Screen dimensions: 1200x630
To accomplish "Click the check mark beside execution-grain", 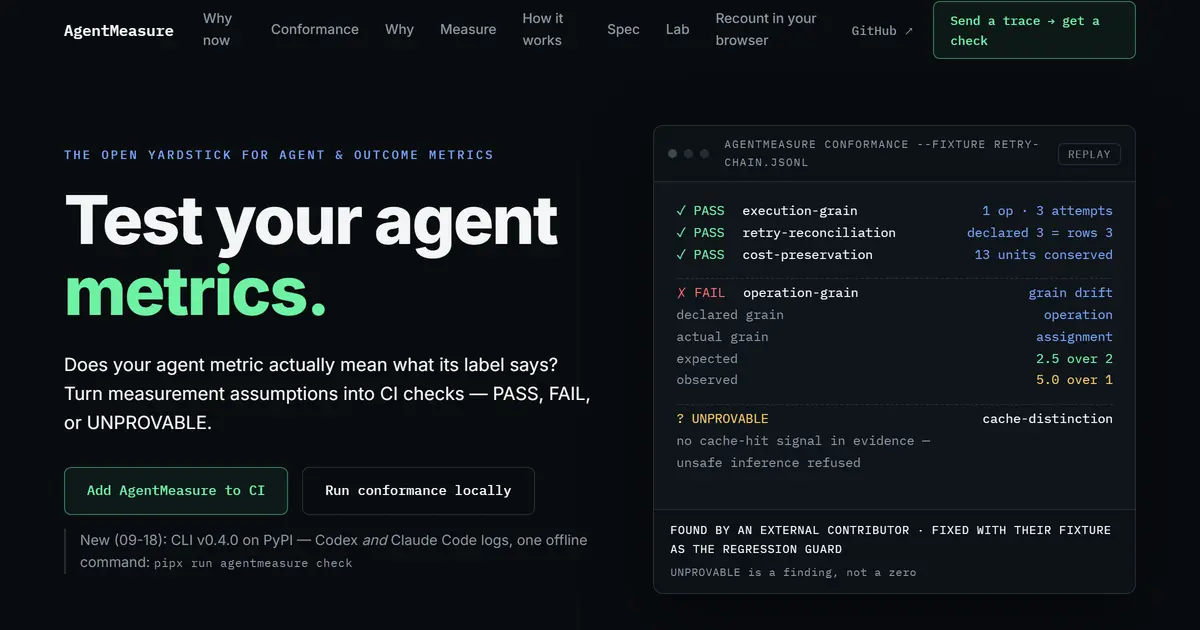I will click(681, 211).
